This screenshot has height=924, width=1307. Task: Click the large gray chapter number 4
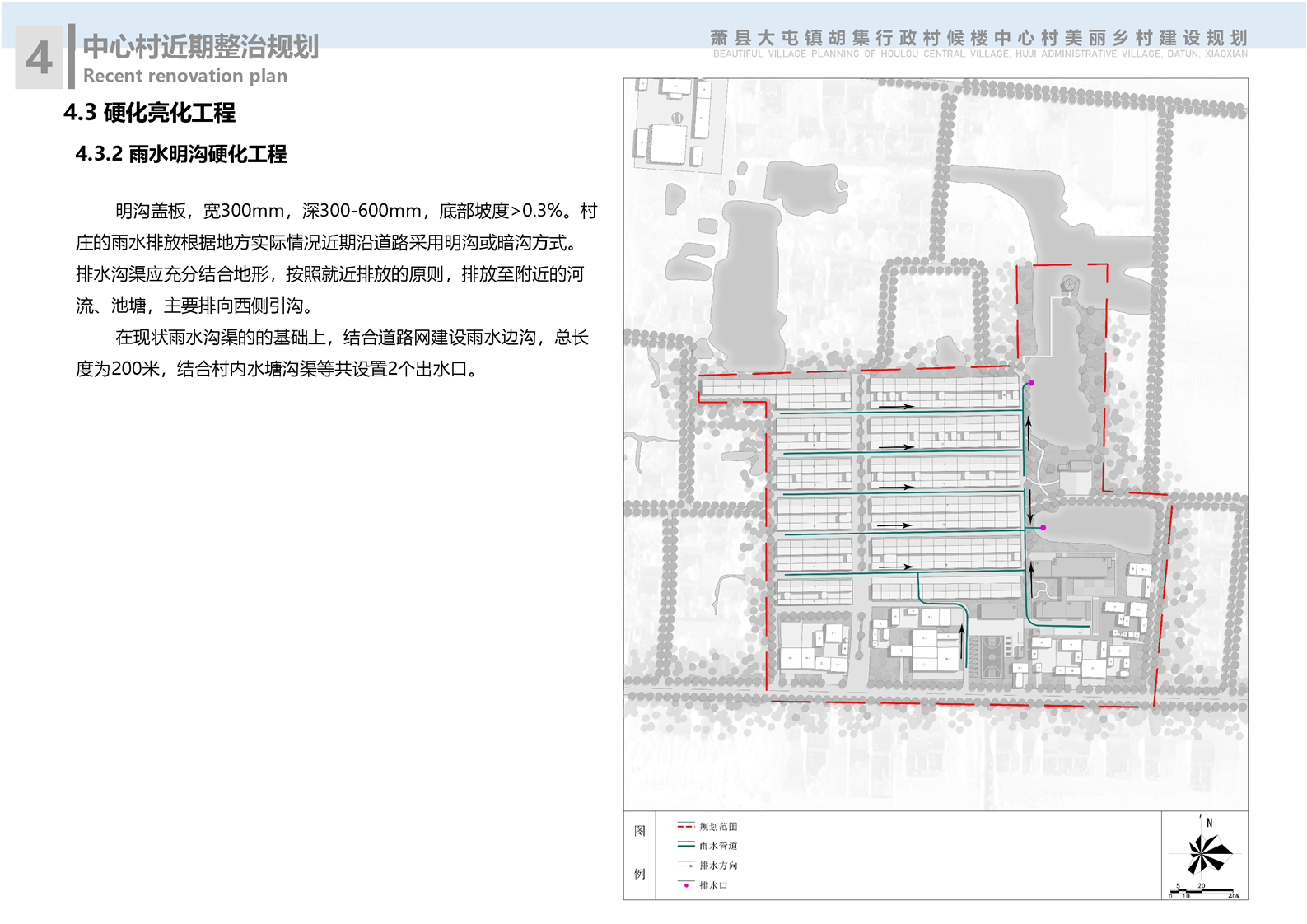(x=39, y=58)
